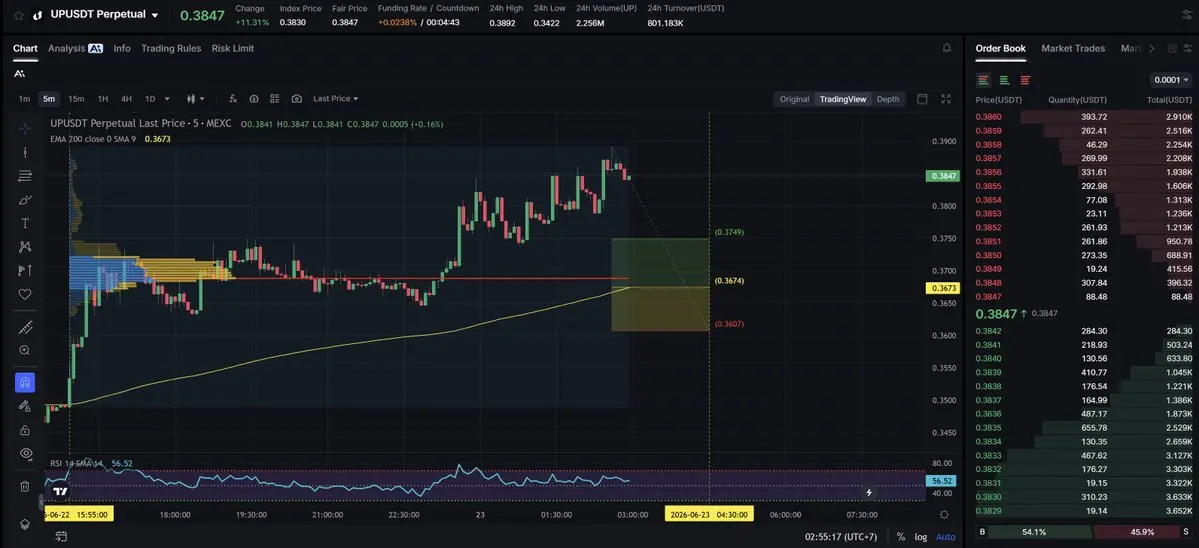The width and height of the screenshot is (1199, 548).
Task: Toggle stay-in-drawing-mode pencil lock
Action: tap(24, 406)
